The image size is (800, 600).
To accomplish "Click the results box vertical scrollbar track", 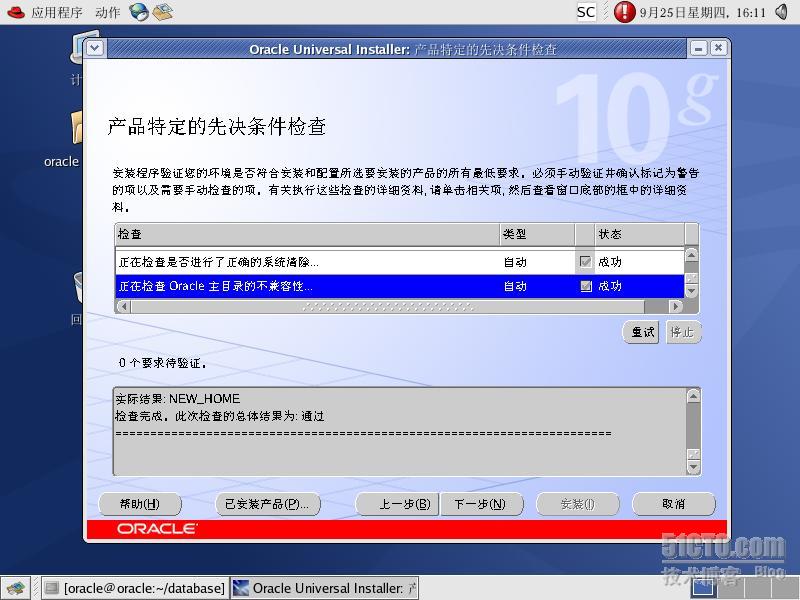I will (x=693, y=426).
